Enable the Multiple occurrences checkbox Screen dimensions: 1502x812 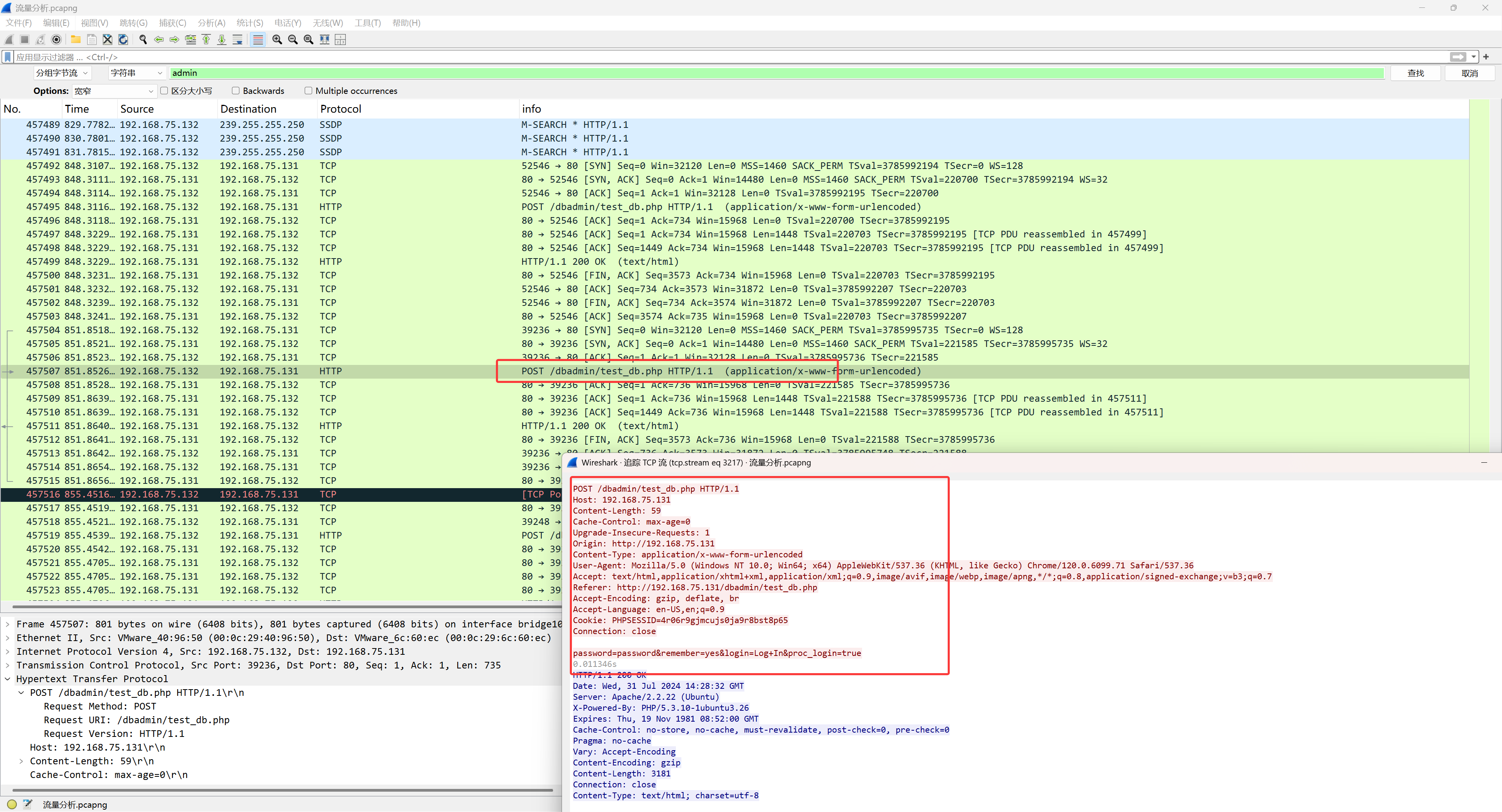coord(309,91)
